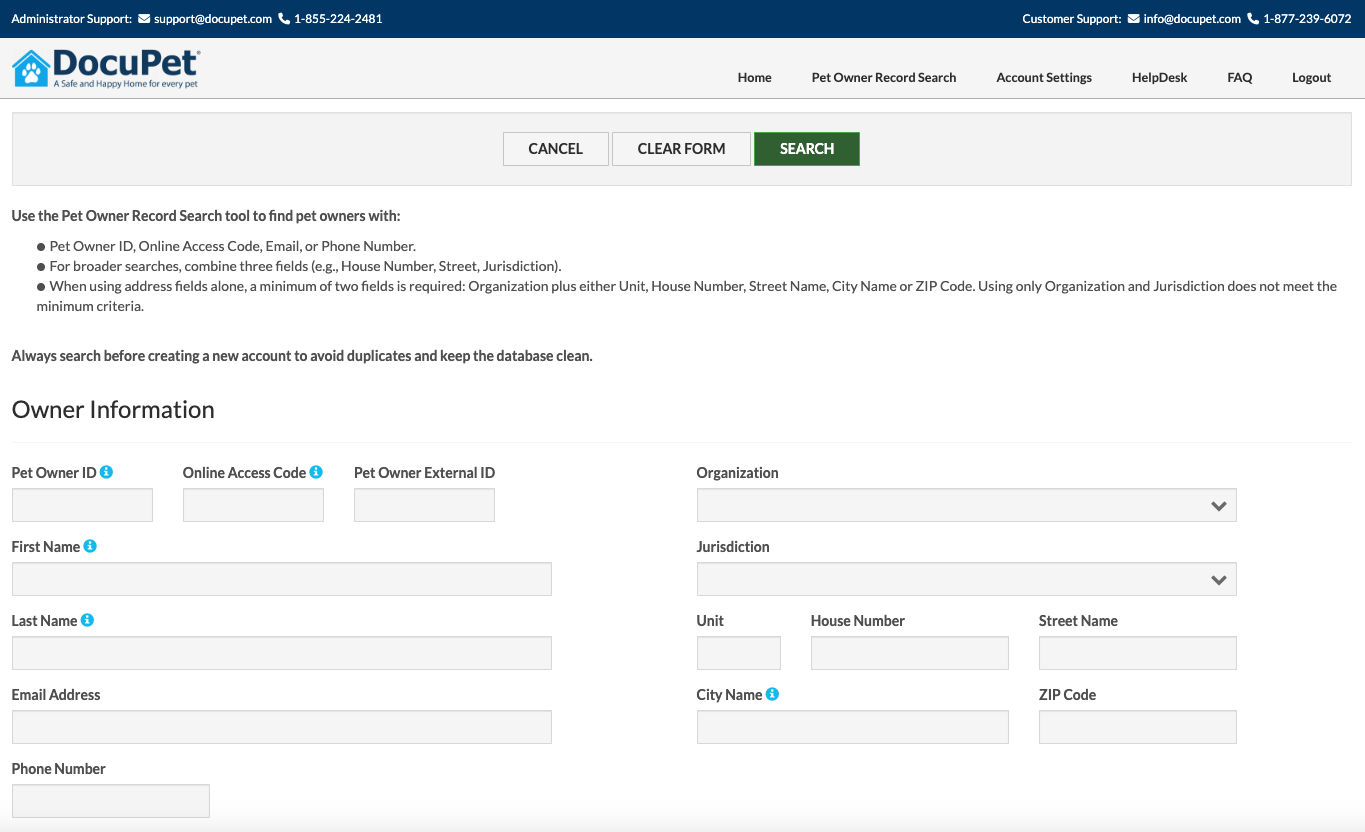This screenshot has width=1365, height=832.
Task: Expand the Jurisdiction dropdown
Action: (966, 579)
